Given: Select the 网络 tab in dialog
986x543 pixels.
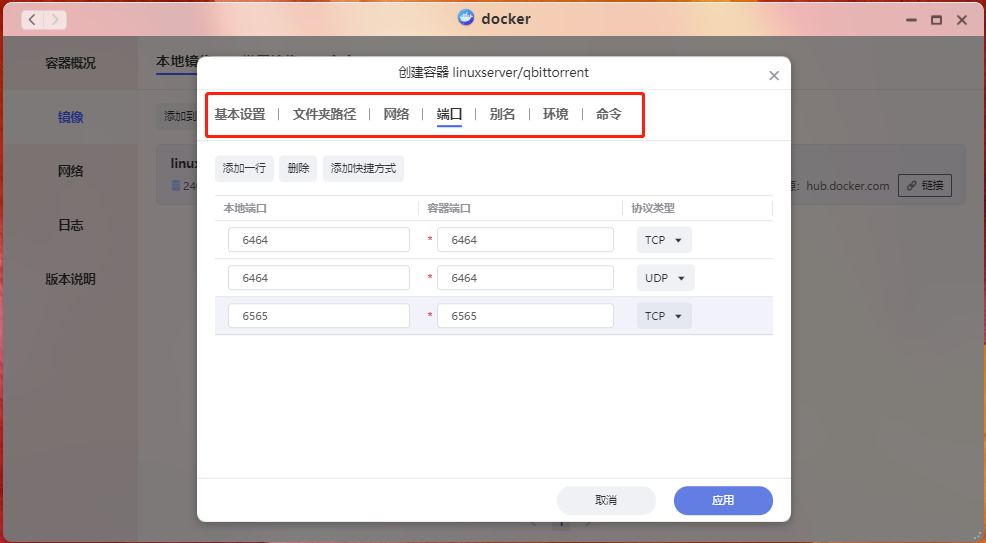Looking at the screenshot, I should [x=396, y=114].
